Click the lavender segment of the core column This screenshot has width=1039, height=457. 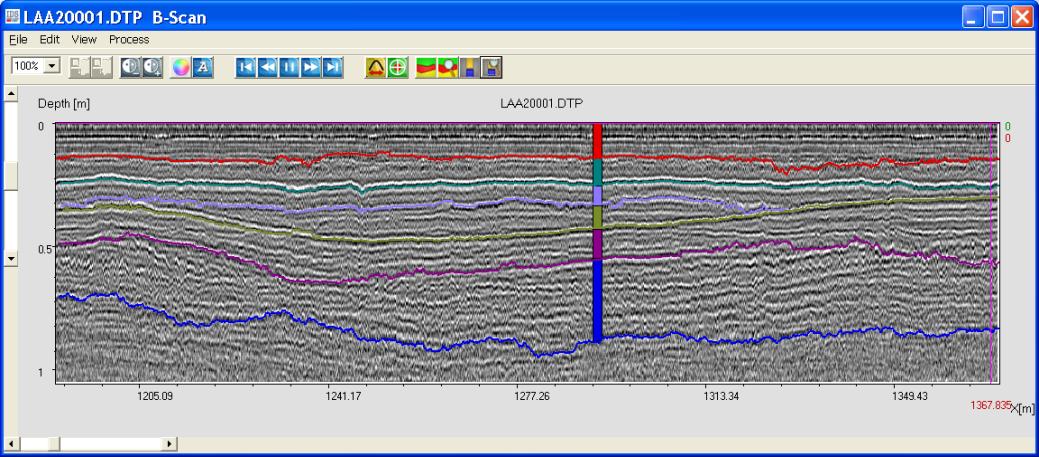pyautogui.click(x=597, y=196)
